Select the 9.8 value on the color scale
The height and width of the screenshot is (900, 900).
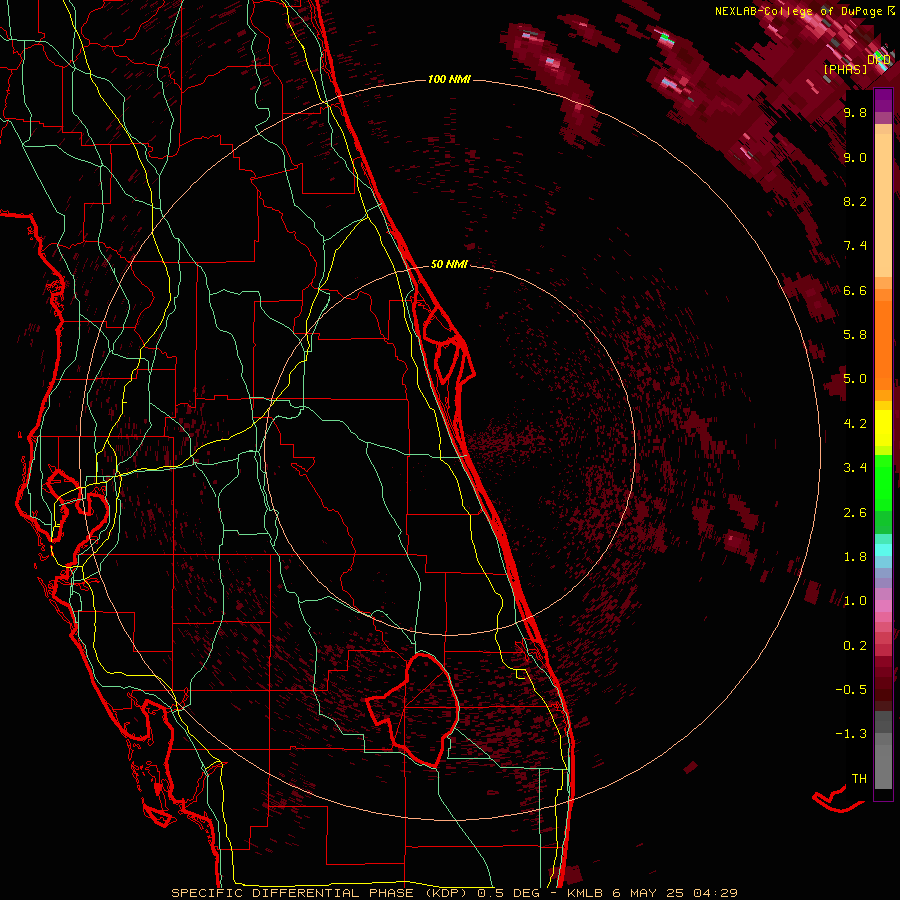[x=855, y=112]
